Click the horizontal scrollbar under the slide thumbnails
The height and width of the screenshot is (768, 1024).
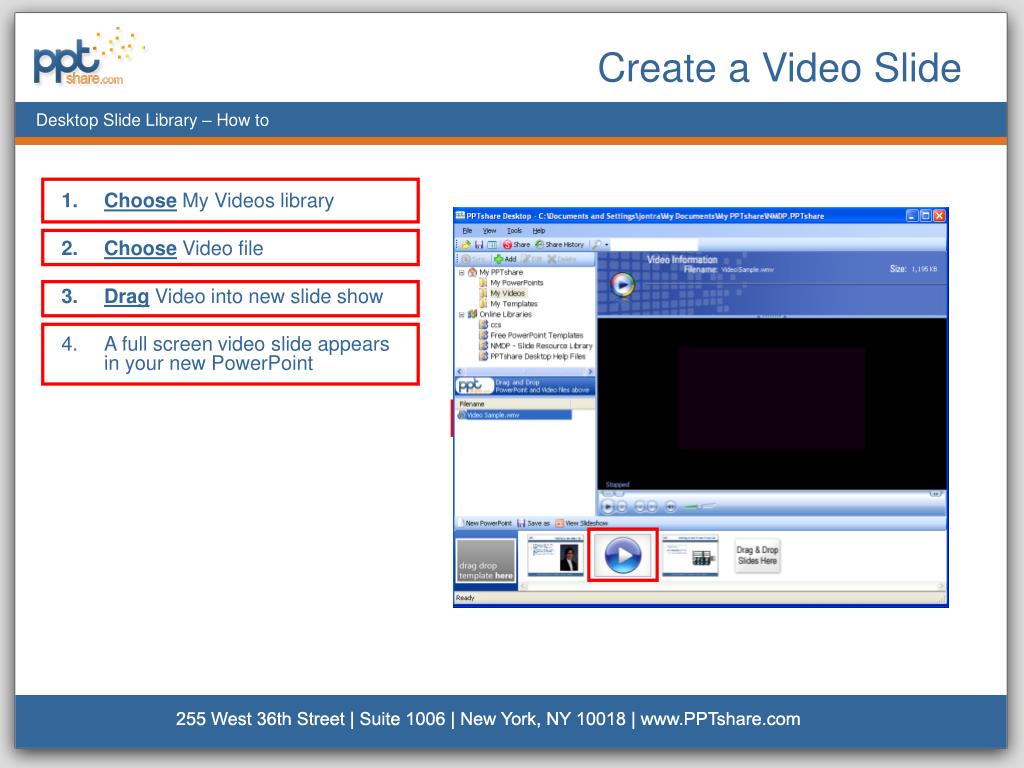(x=731, y=586)
